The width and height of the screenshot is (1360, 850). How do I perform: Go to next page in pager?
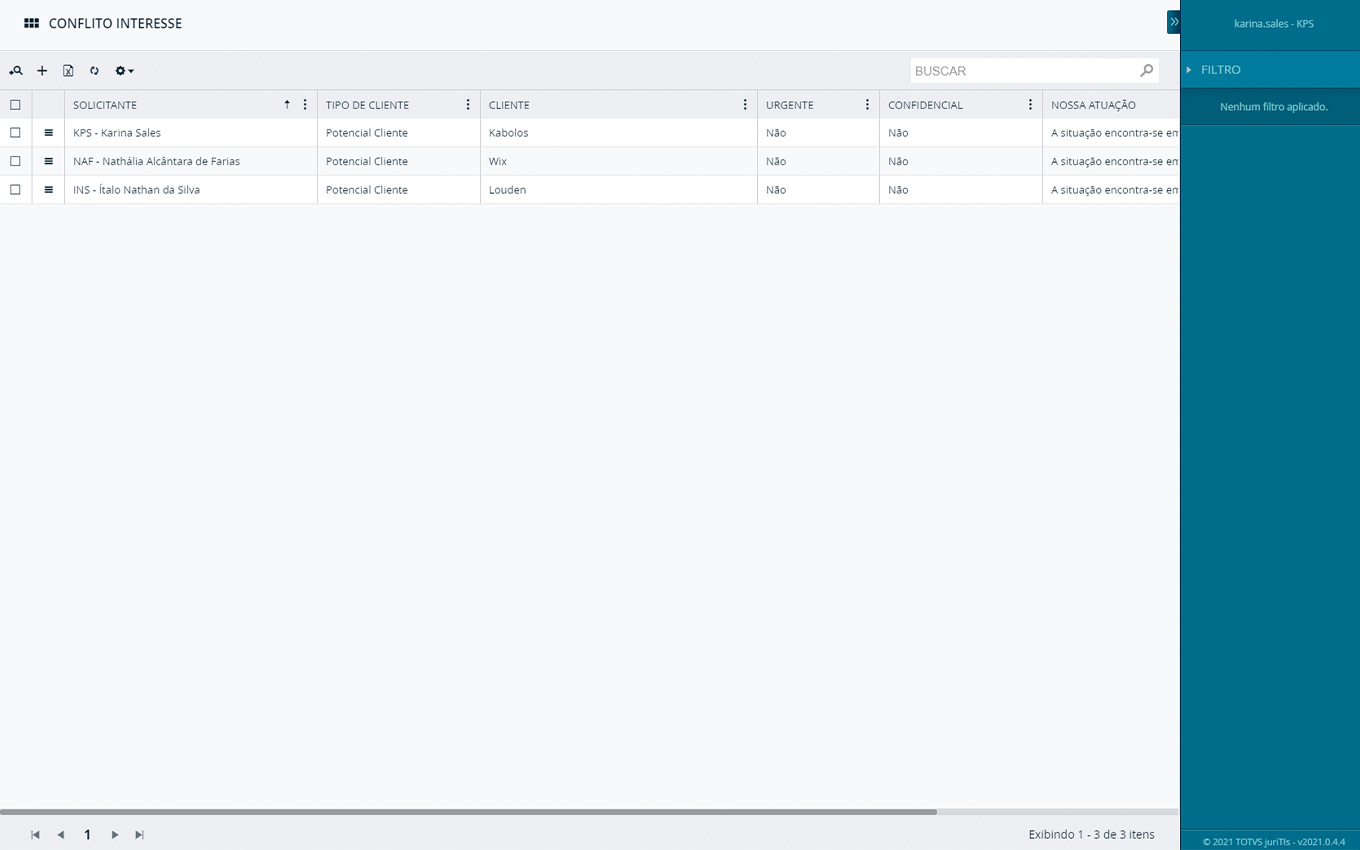click(115, 835)
